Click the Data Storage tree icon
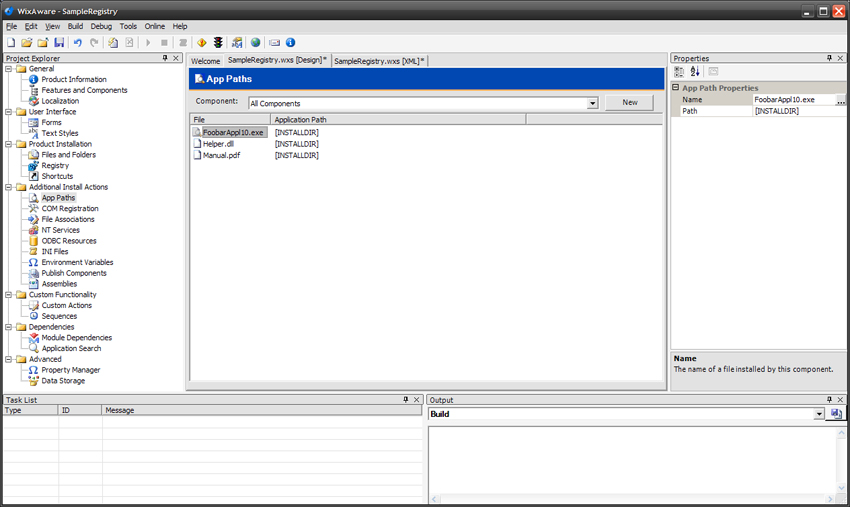Screen dimensions: 850x507 click(x=34, y=381)
